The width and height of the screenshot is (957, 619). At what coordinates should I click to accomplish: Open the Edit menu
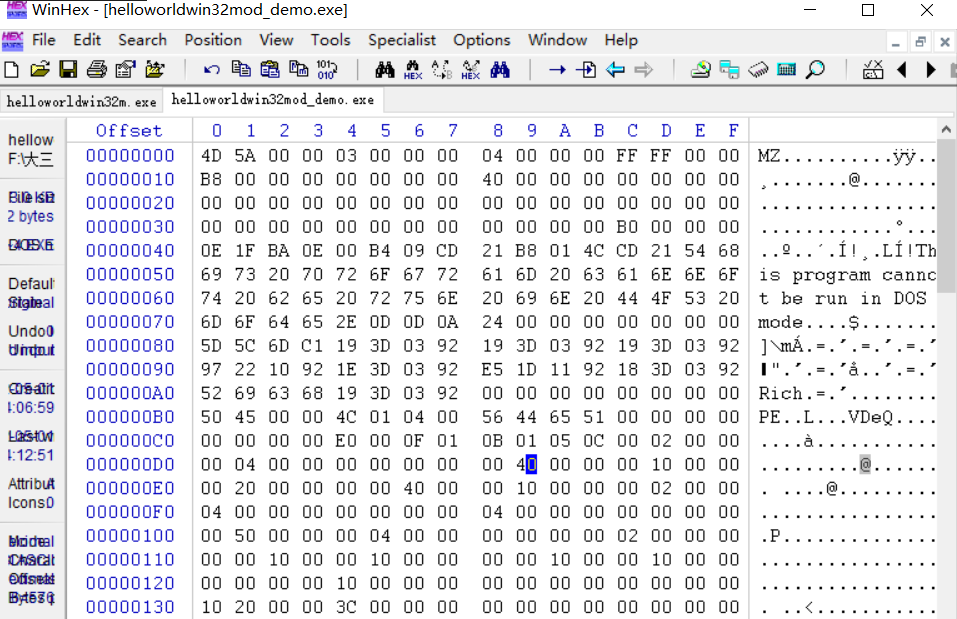click(87, 40)
